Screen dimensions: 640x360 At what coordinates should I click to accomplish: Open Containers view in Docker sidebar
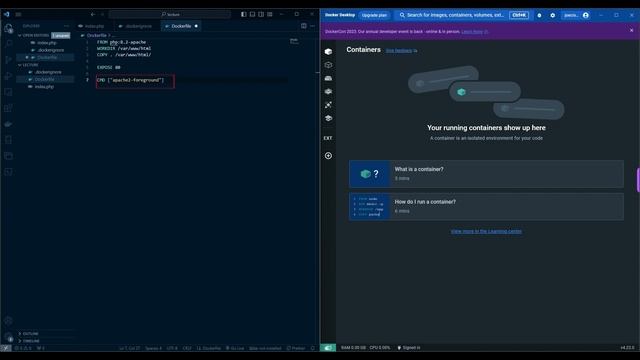tap(328, 51)
